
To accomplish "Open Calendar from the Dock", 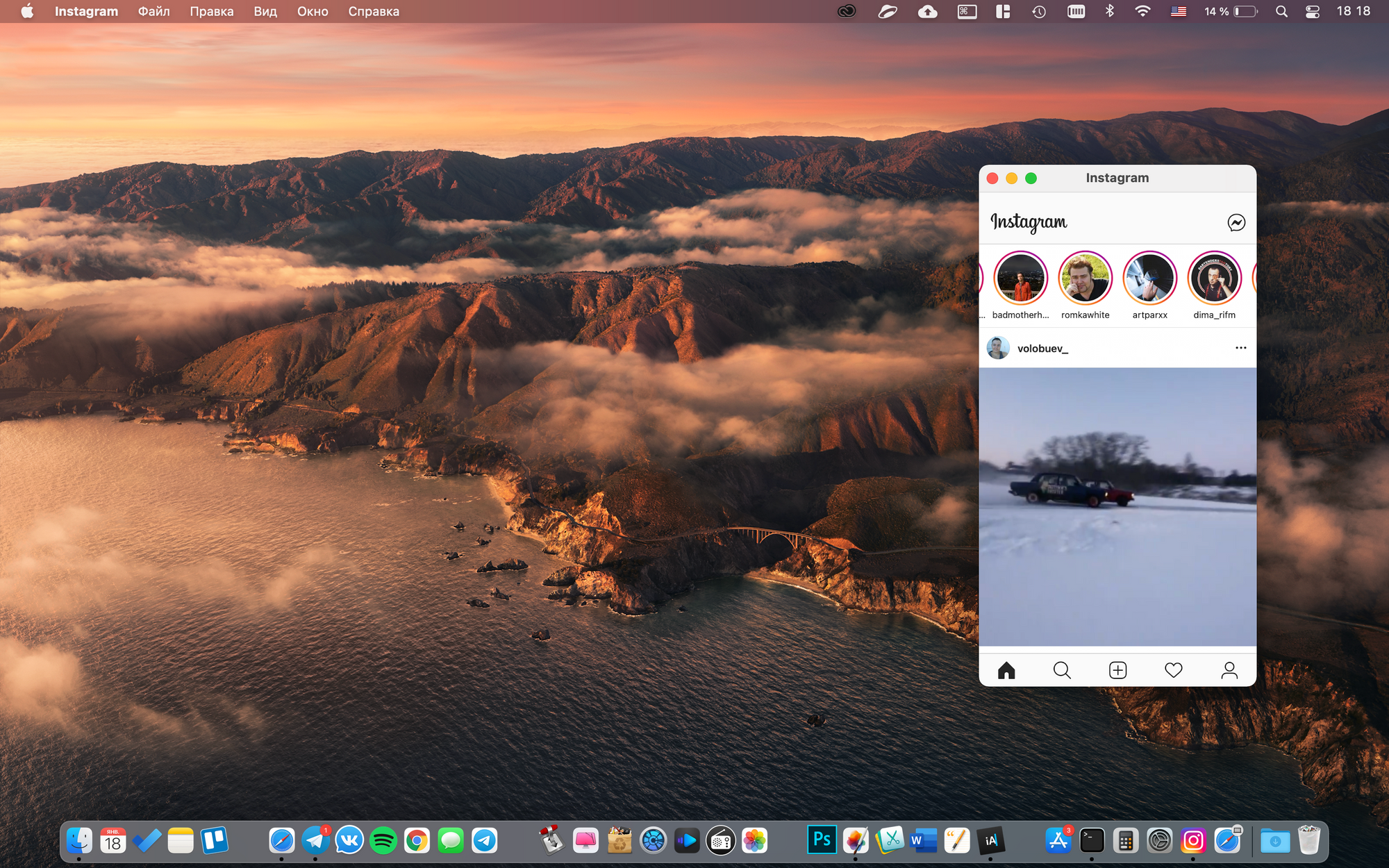I will click(113, 841).
